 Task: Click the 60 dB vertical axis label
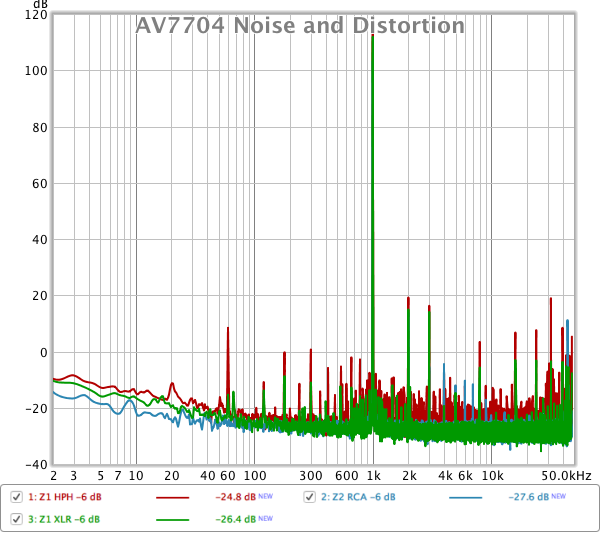(x=40, y=184)
